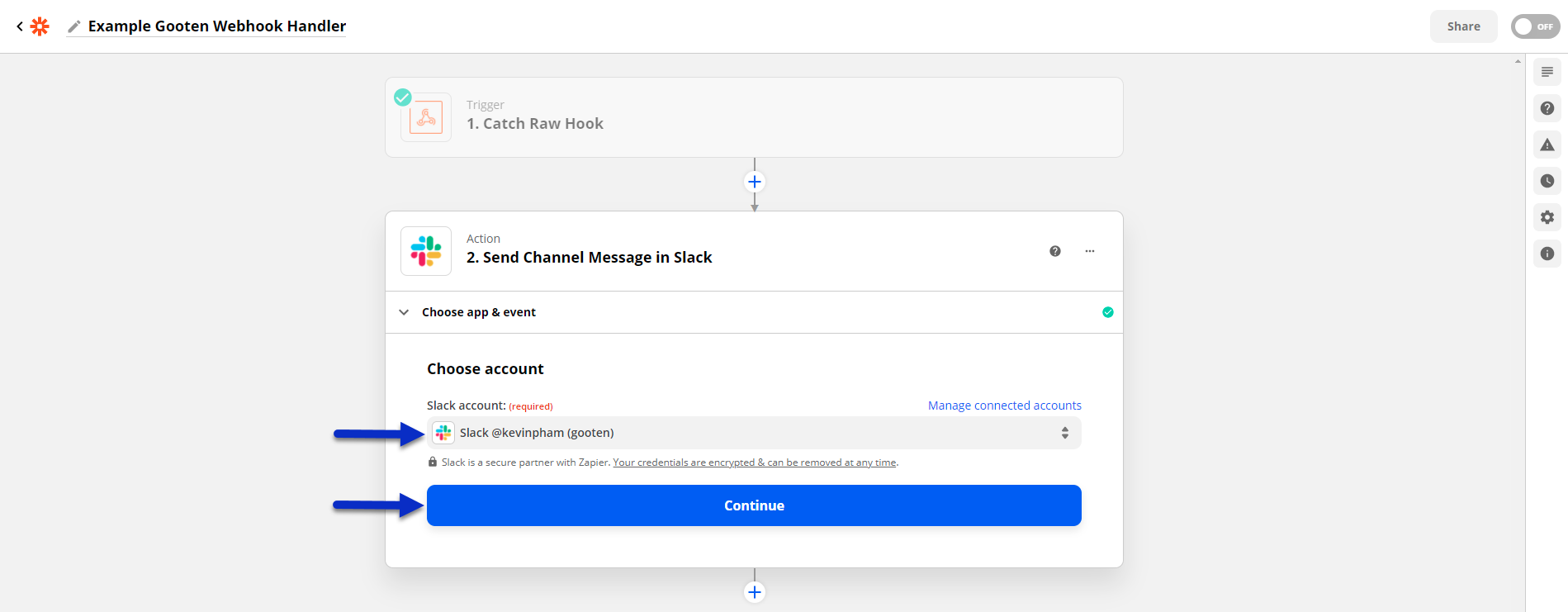The width and height of the screenshot is (1568, 612).
Task: Edit the Zap title Example Gooten Webhook Handler
Action: tap(217, 26)
